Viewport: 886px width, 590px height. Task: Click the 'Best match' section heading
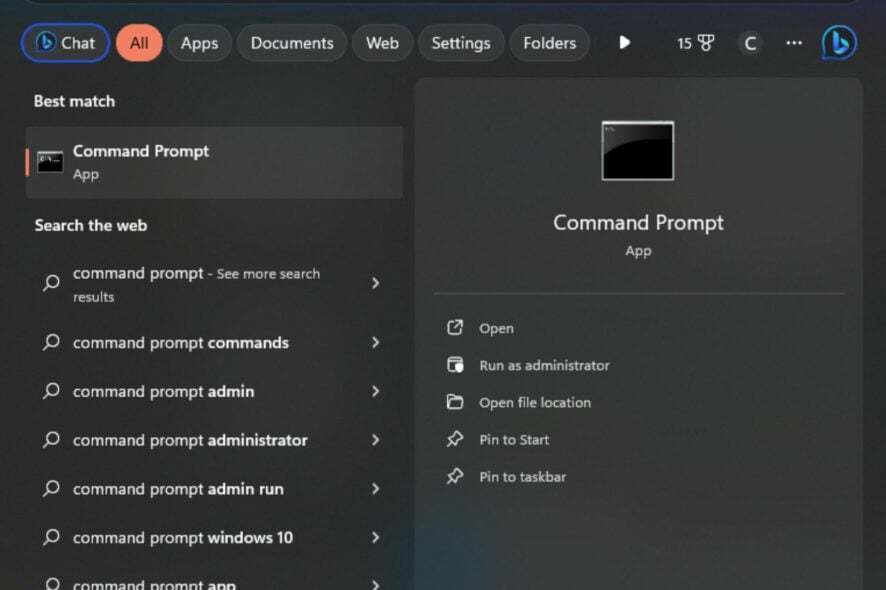[x=74, y=101]
